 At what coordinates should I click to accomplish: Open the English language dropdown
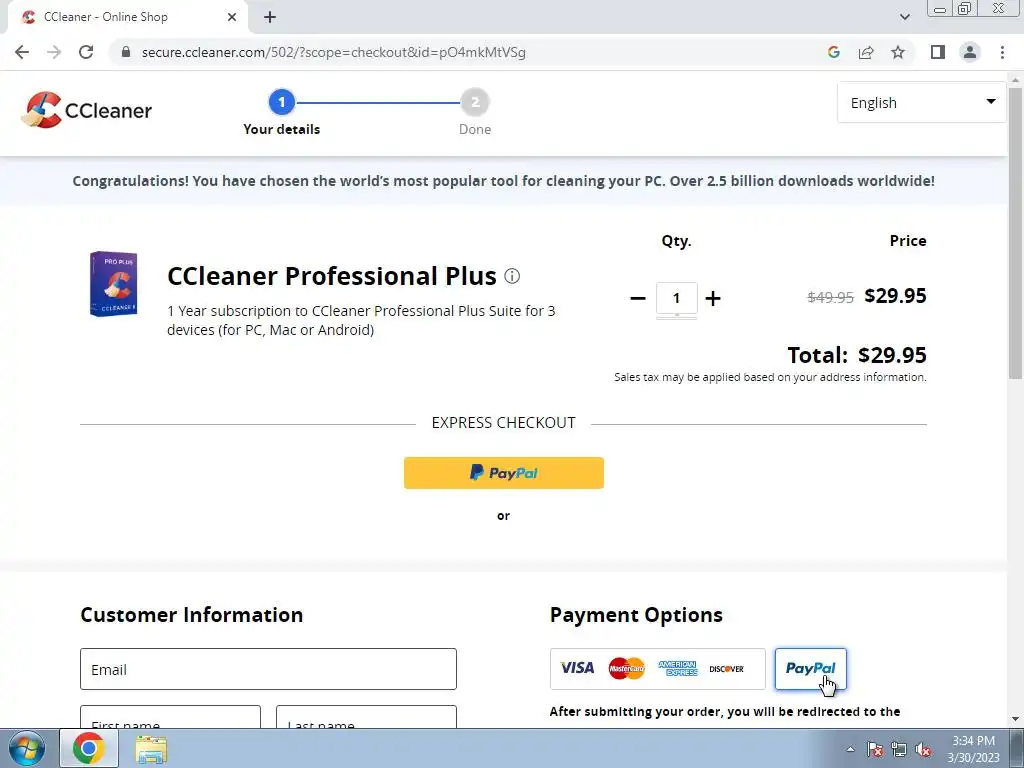point(921,103)
